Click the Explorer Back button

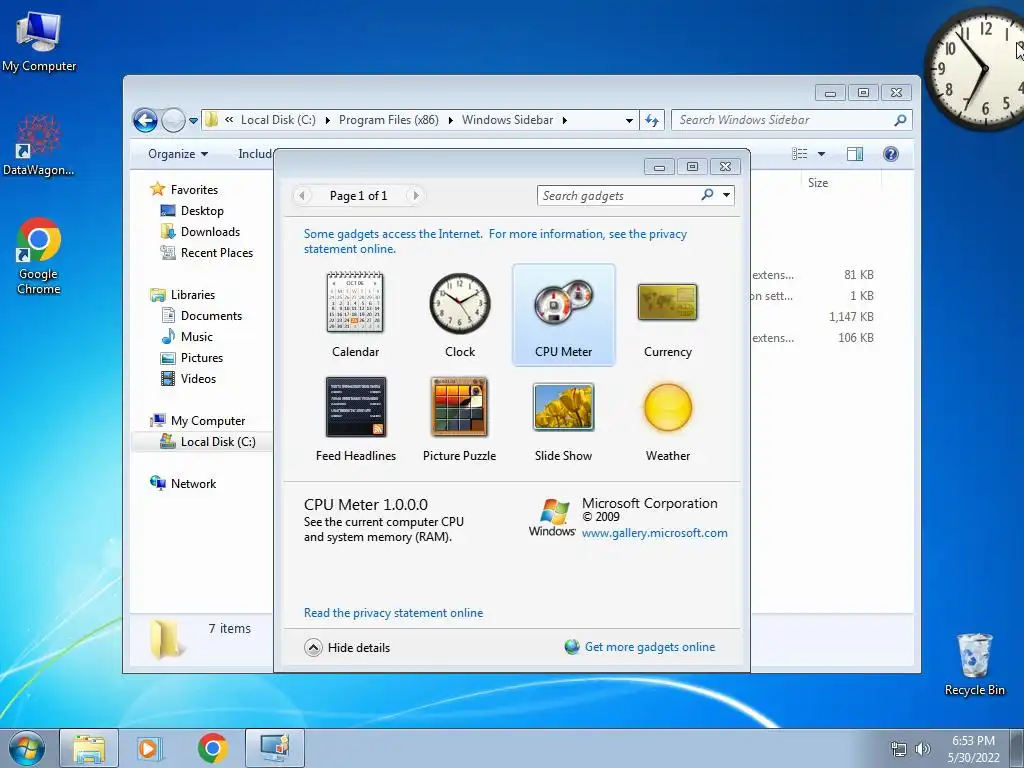(145, 120)
